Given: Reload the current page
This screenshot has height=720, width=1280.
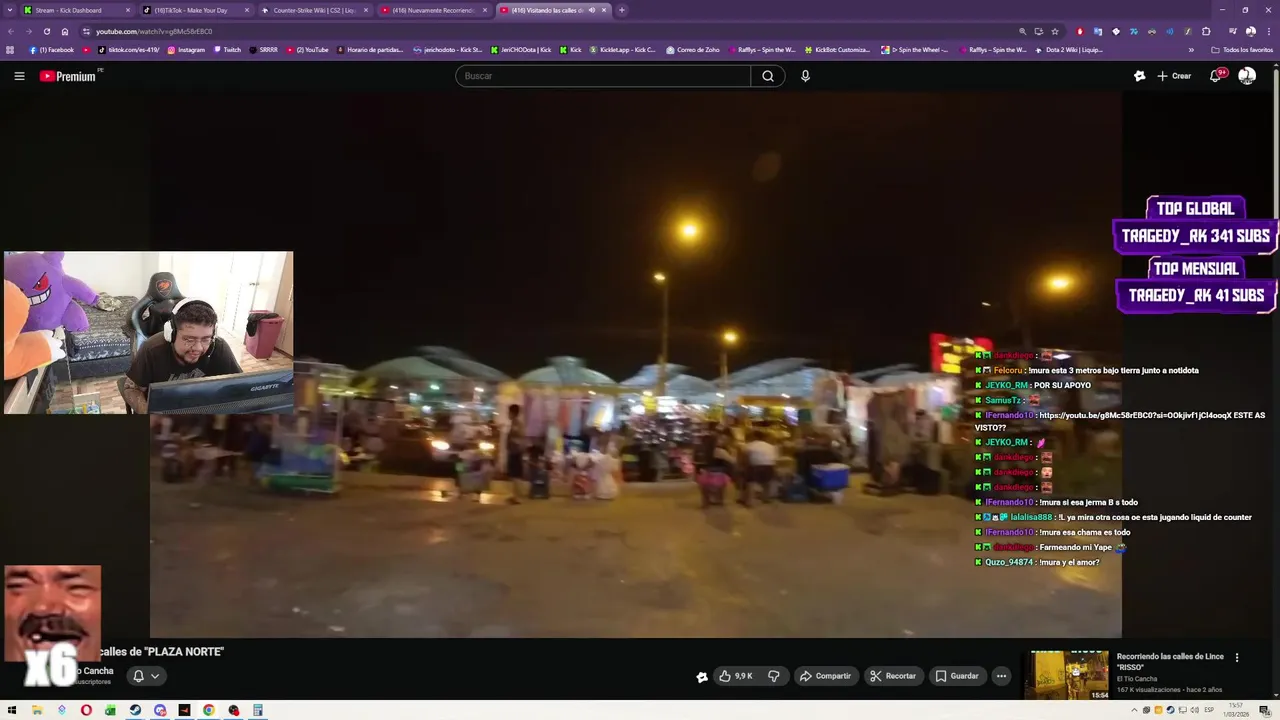Looking at the screenshot, I should [x=47, y=31].
